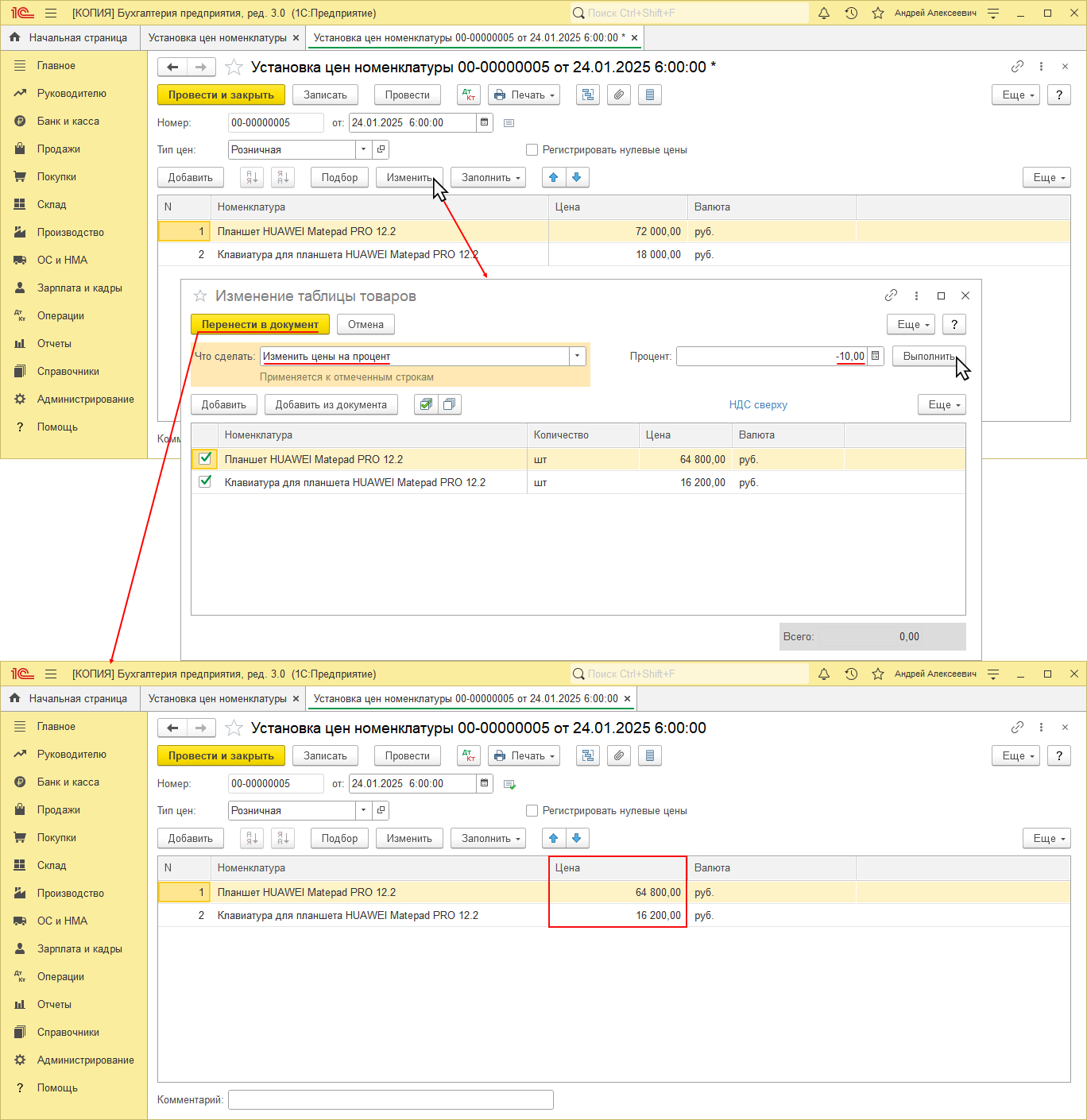The width and height of the screenshot is (1087, 1120).
Task: Uncheck all rows icon in the dialog
Action: coord(449,404)
